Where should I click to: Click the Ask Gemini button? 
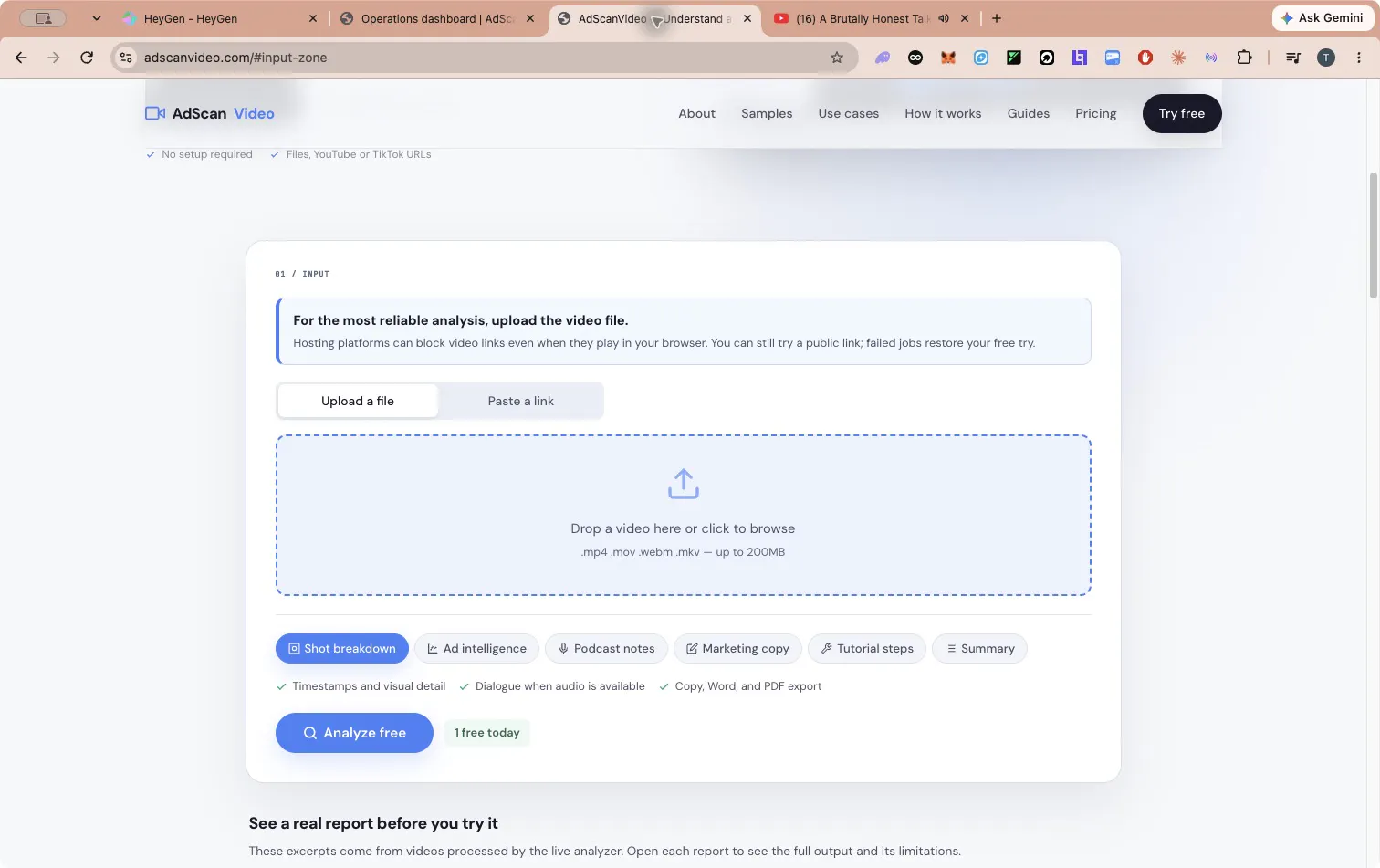[x=1323, y=18]
